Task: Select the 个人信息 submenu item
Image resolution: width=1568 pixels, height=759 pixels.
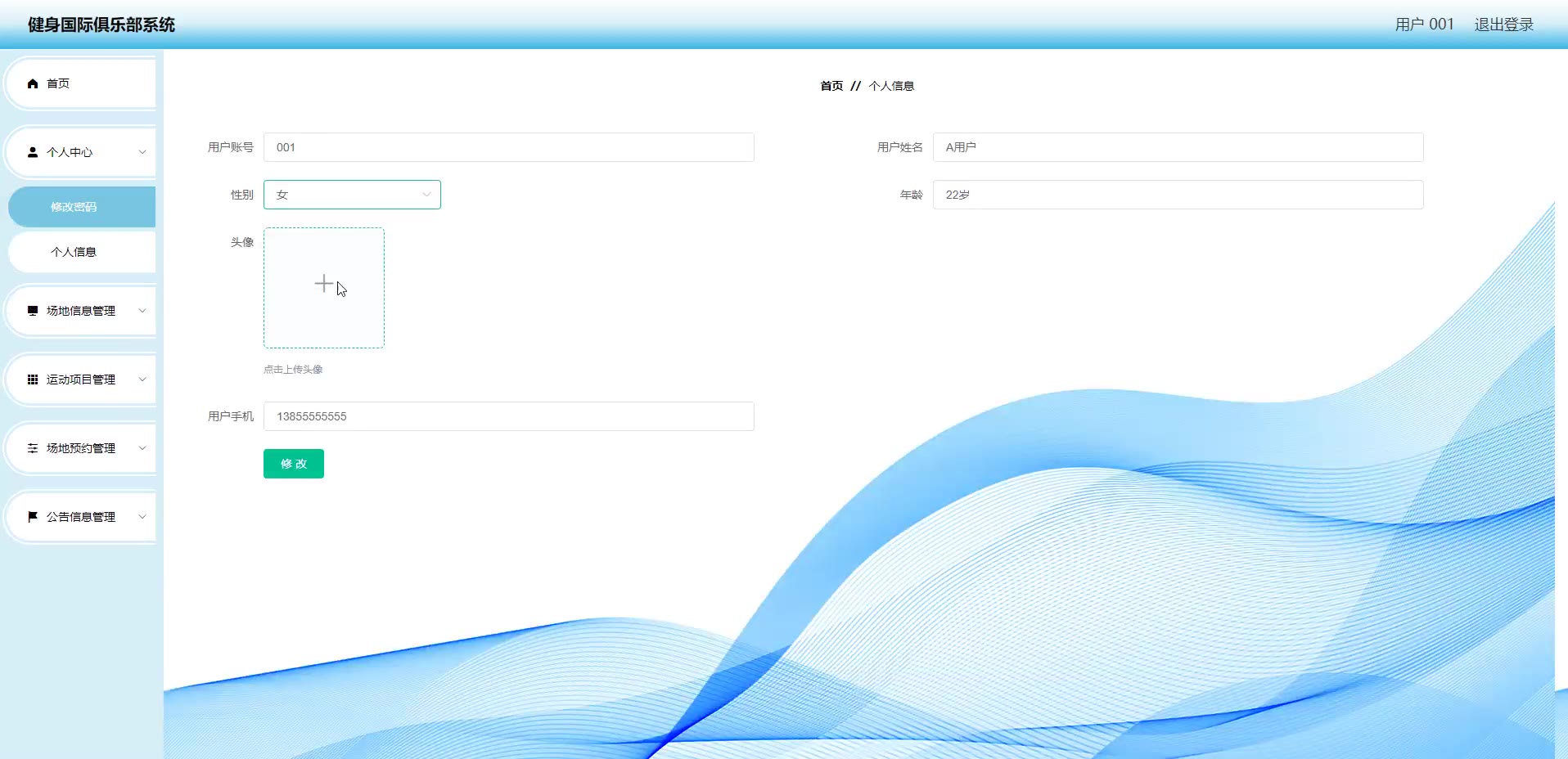Action: [82, 252]
